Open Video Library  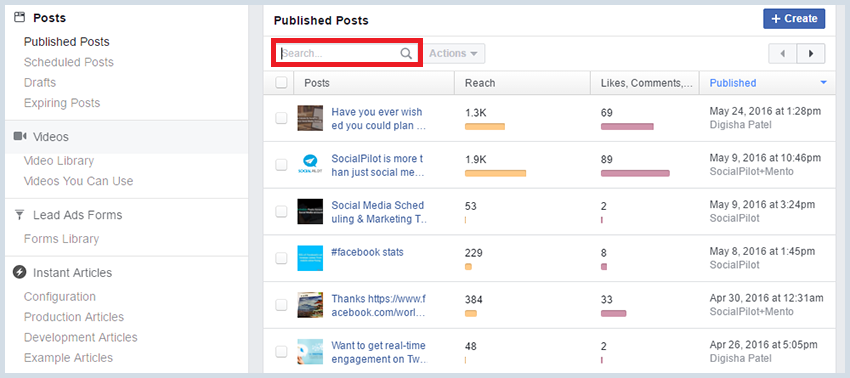point(59,161)
